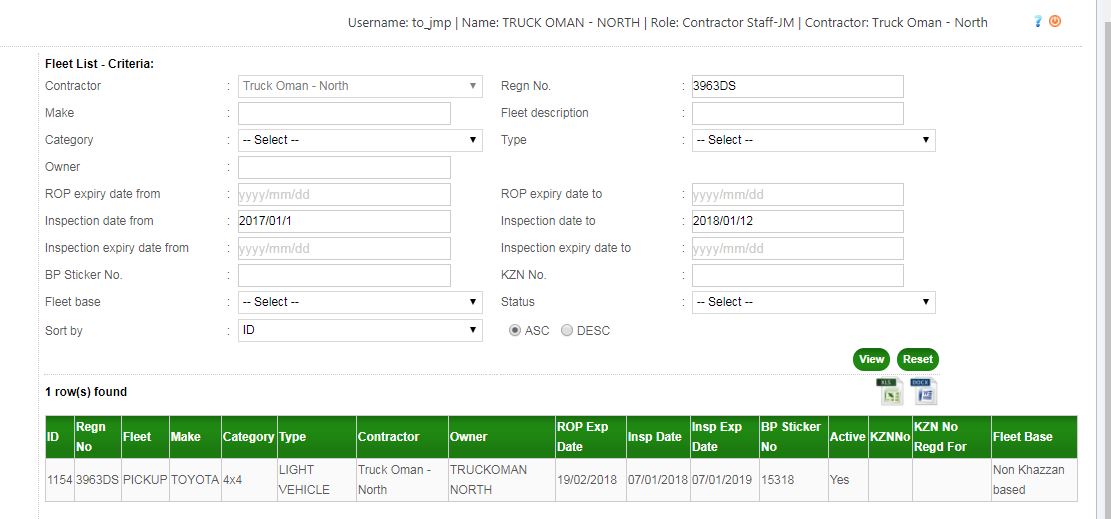Open the Sort by dropdown
The width and height of the screenshot is (1111, 519).
pos(360,330)
